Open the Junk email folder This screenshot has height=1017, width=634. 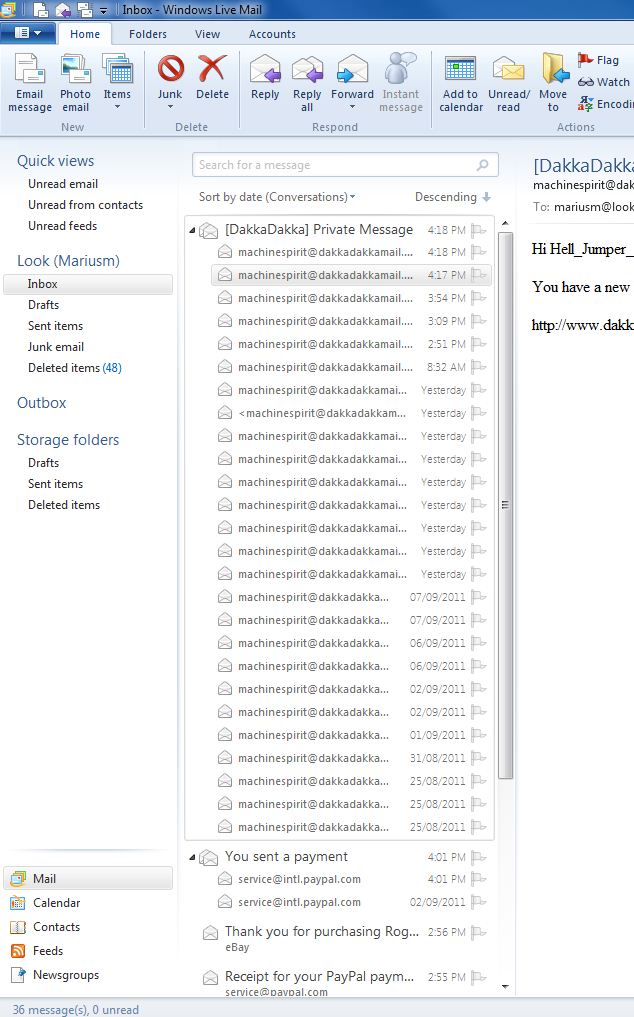pyautogui.click(x=56, y=347)
